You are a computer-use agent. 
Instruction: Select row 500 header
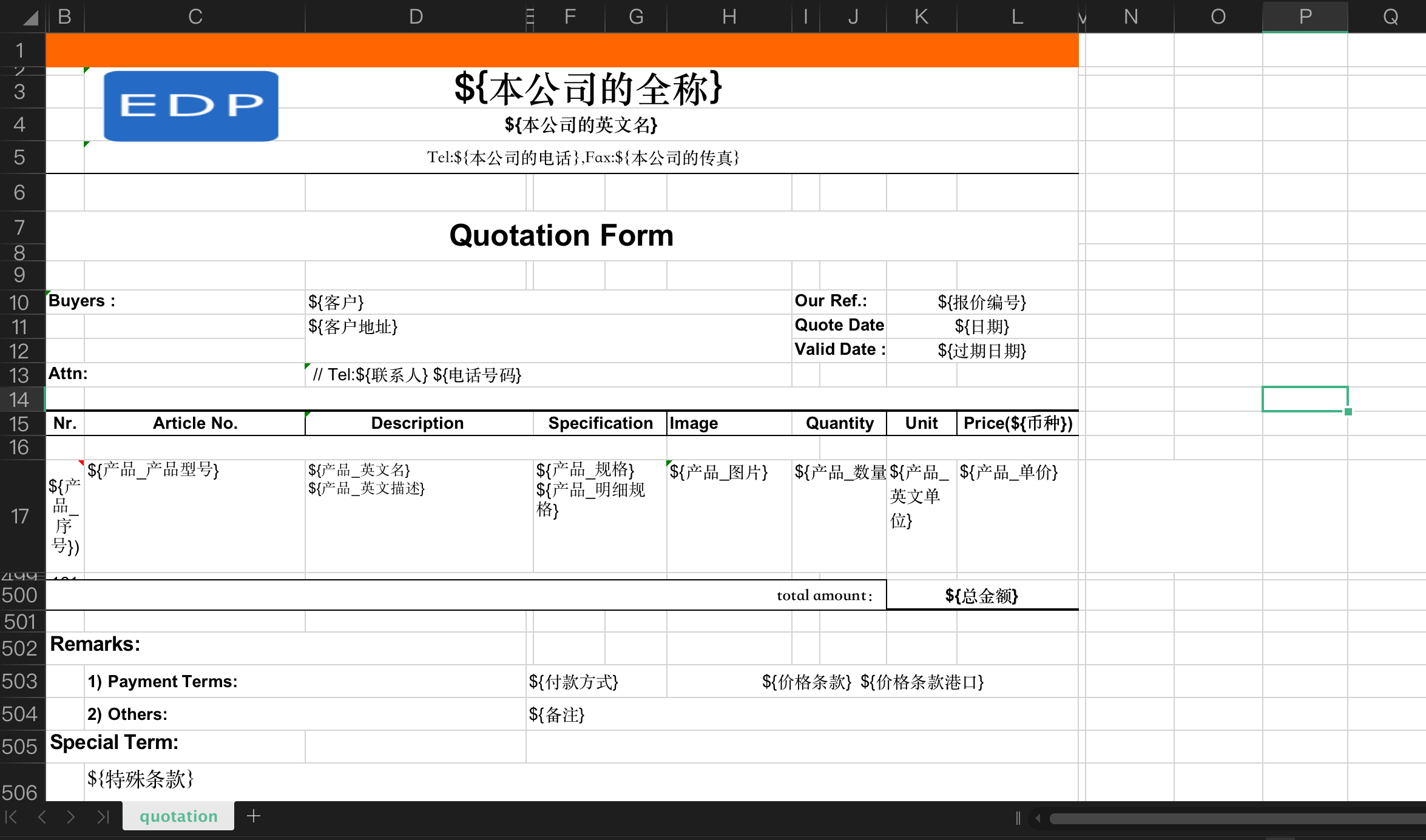tap(20, 595)
